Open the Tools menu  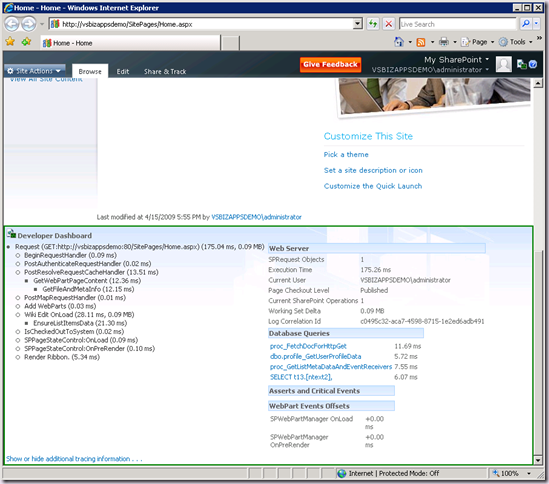[516, 42]
